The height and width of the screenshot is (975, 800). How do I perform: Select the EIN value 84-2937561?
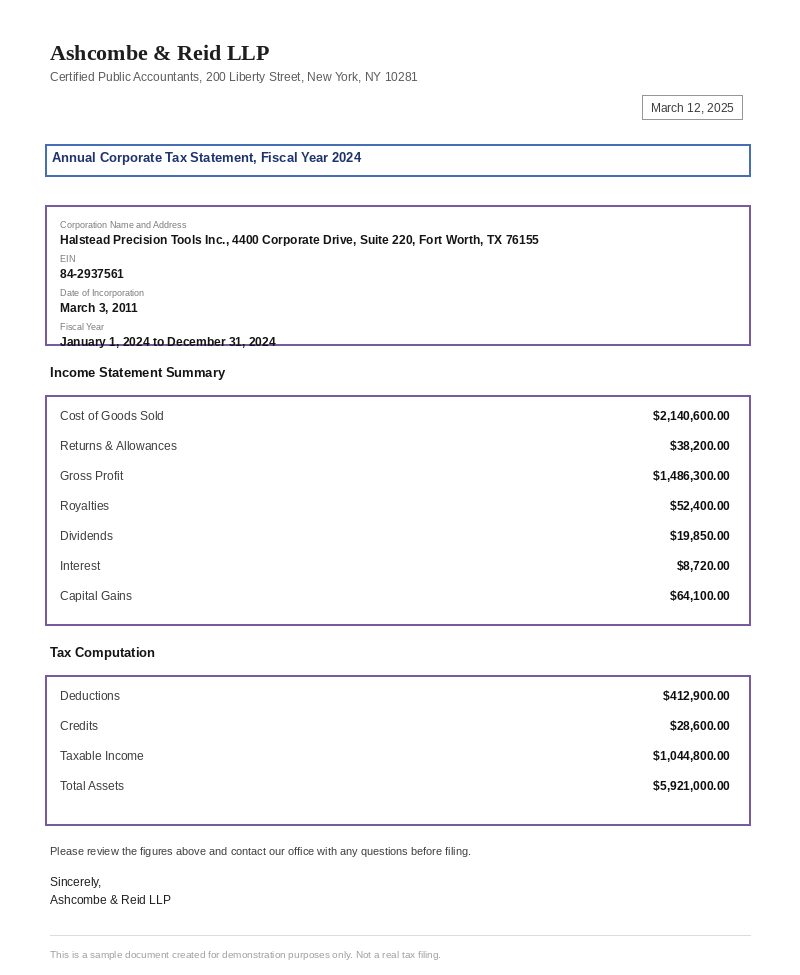92,274
